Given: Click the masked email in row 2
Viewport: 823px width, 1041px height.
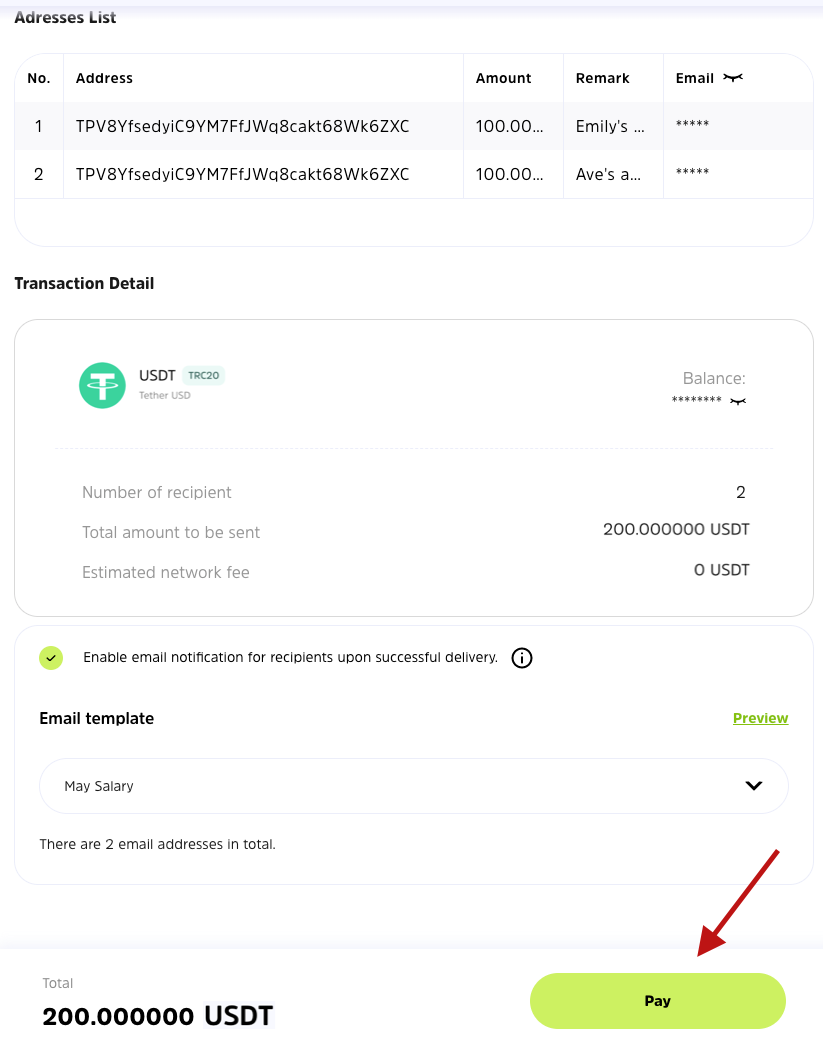Looking at the screenshot, I should click(x=692, y=173).
